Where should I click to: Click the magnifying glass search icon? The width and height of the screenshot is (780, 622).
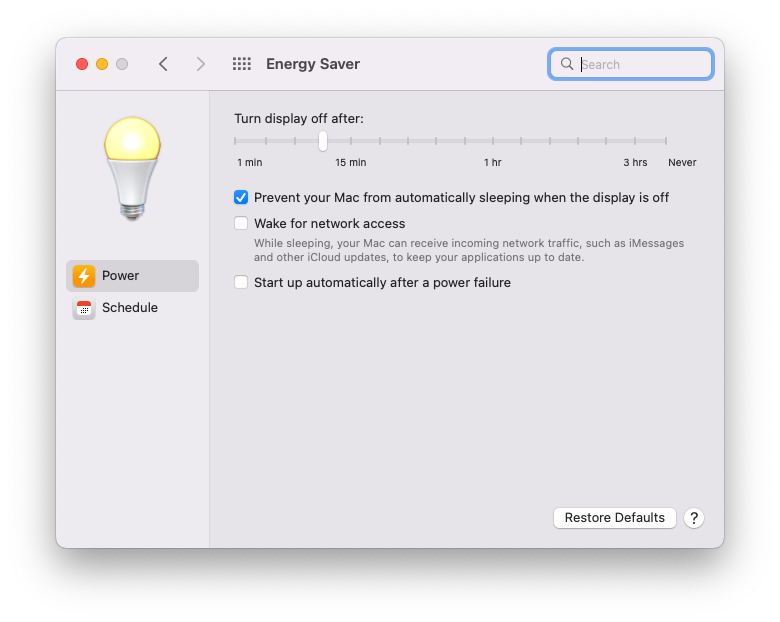[x=567, y=64]
